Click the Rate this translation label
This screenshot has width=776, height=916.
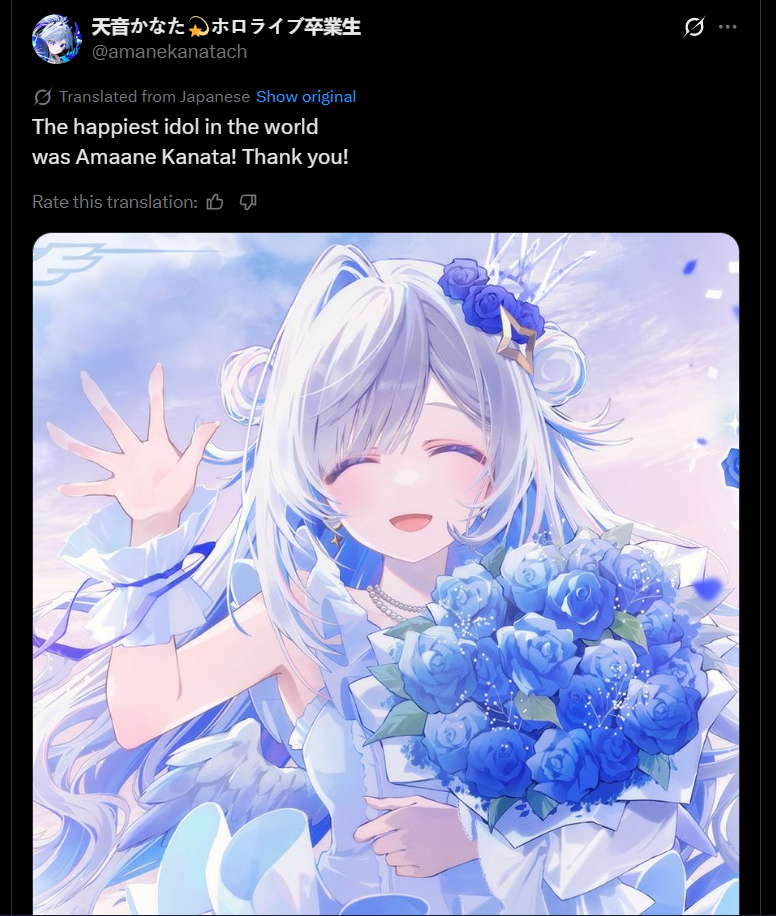[x=115, y=202]
